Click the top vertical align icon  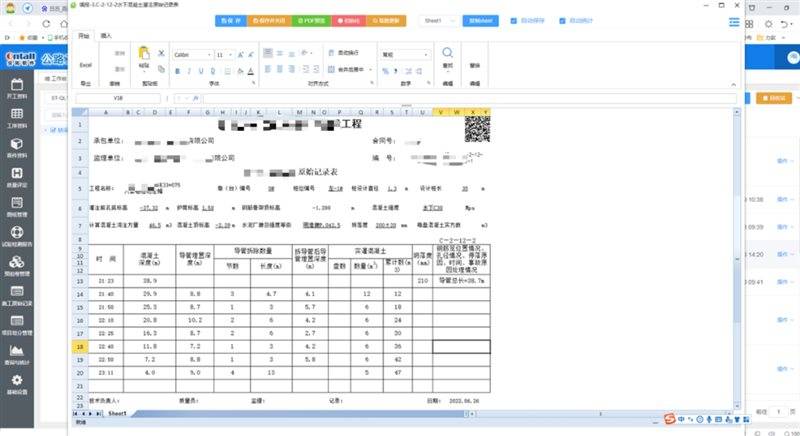click(268, 53)
